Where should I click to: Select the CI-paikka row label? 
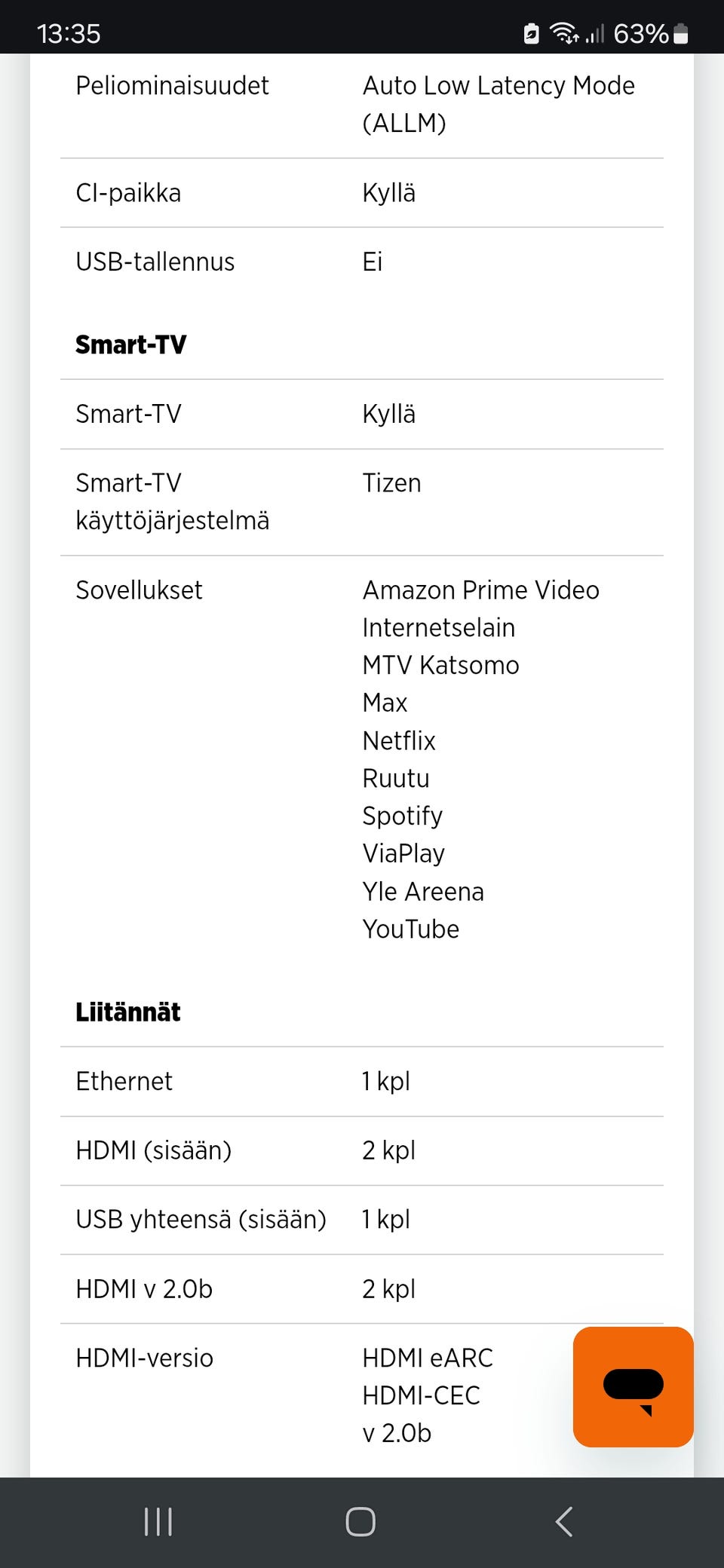tap(128, 193)
